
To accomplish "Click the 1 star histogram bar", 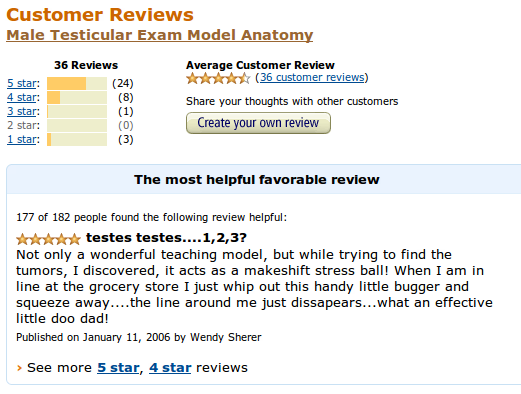I will pos(77,139).
